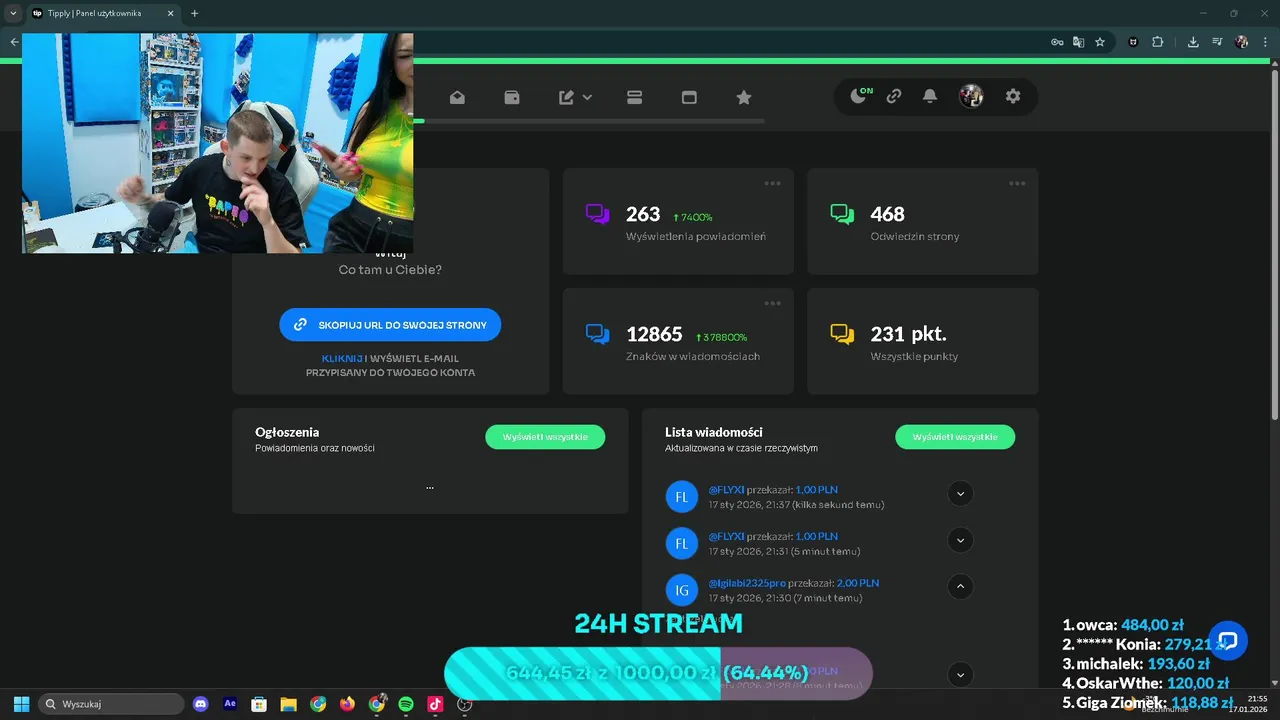Screen dimensions: 1280x720
Task: Click the cat-face extension icon in Chrome toolbar
Action: 1133,42
